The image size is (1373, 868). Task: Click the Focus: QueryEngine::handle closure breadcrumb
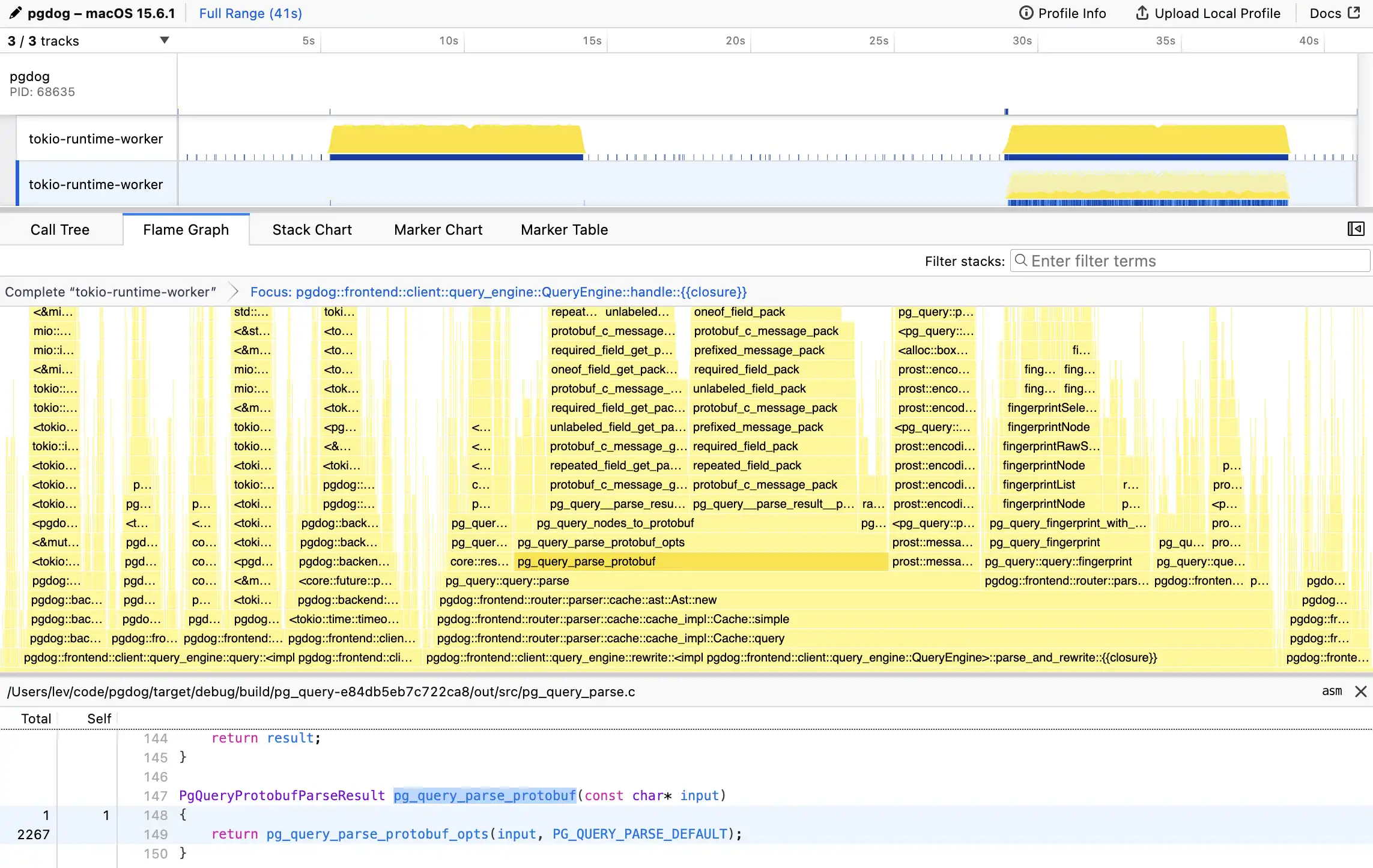[498, 292]
